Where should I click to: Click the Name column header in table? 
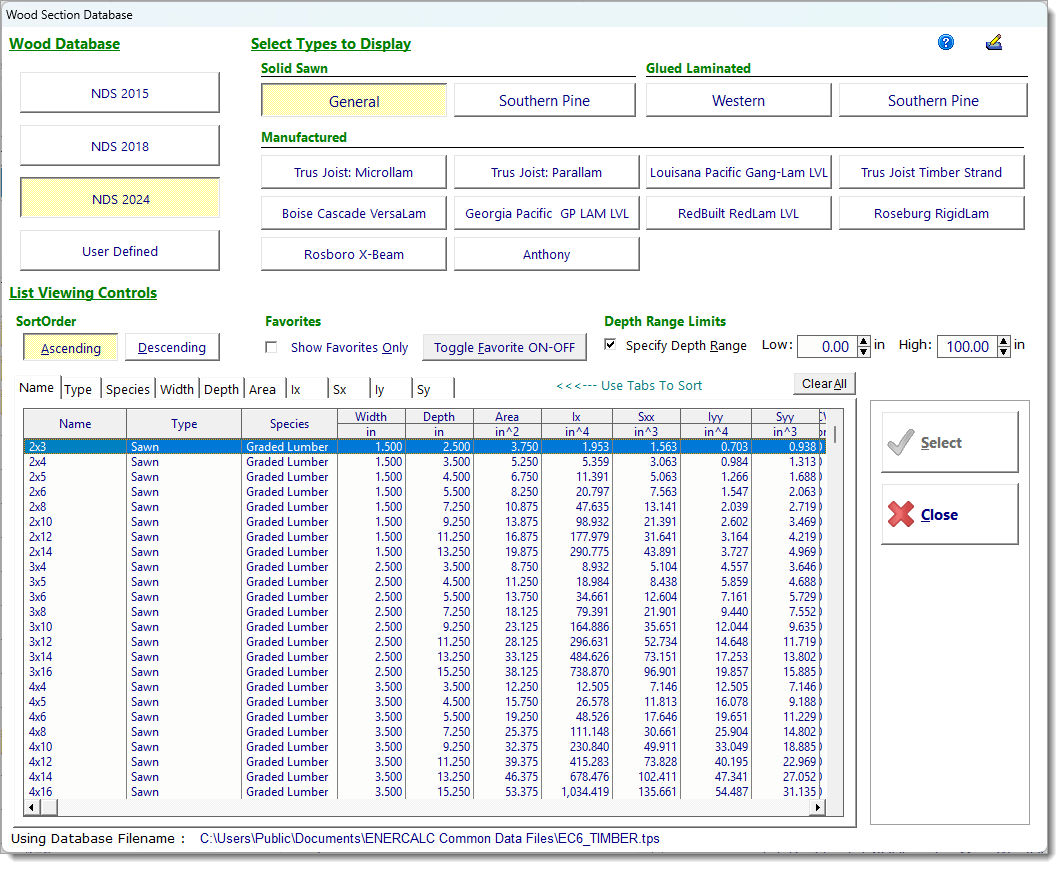click(75, 424)
